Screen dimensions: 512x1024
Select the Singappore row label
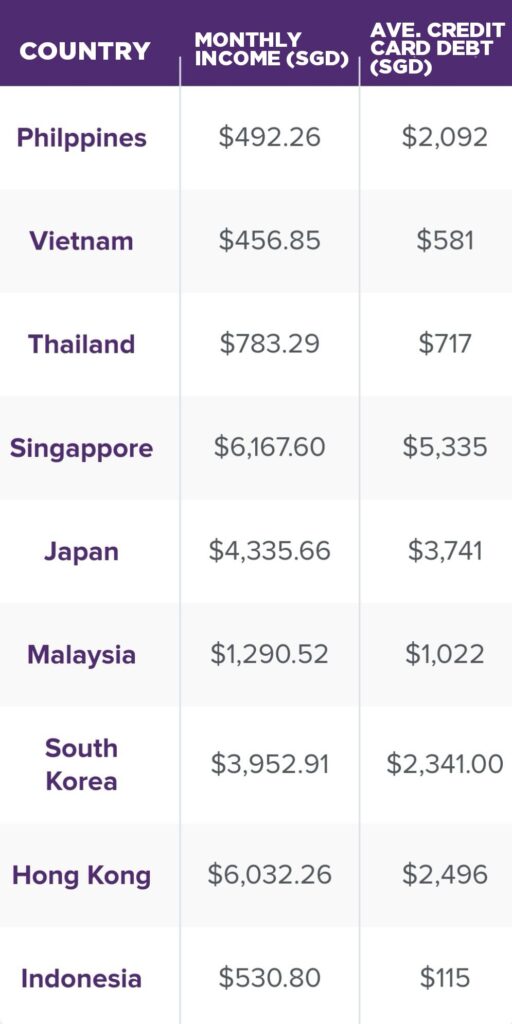coord(82,448)
